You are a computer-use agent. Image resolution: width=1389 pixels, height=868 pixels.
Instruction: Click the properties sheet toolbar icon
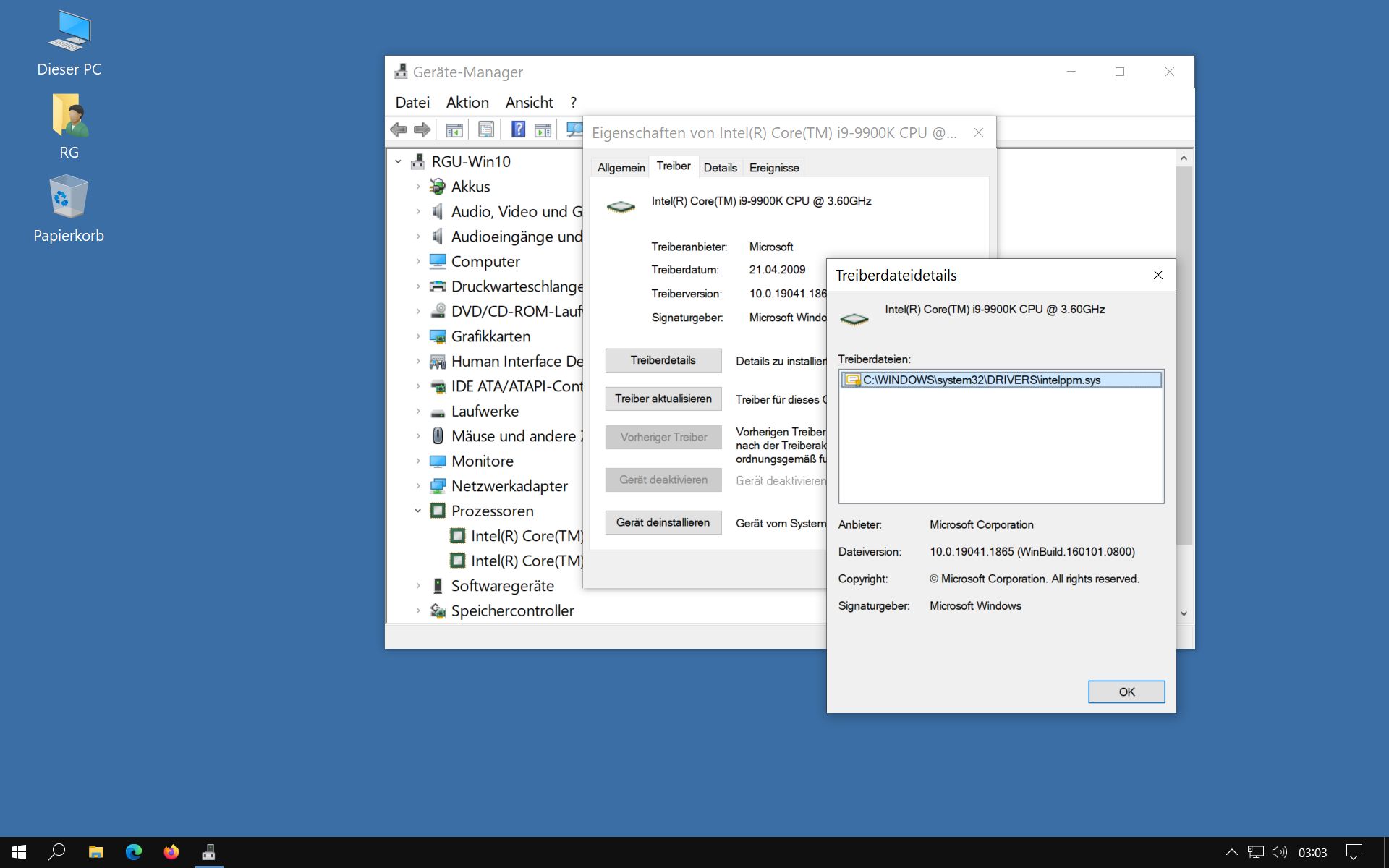pos(486,129)
